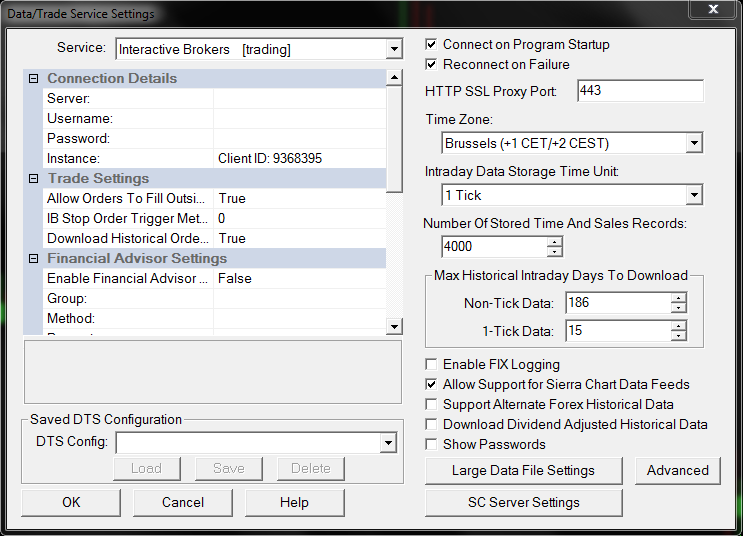Click the Stored Time And Sales Records field
This screenshot has height=536, width=743.
494,246
